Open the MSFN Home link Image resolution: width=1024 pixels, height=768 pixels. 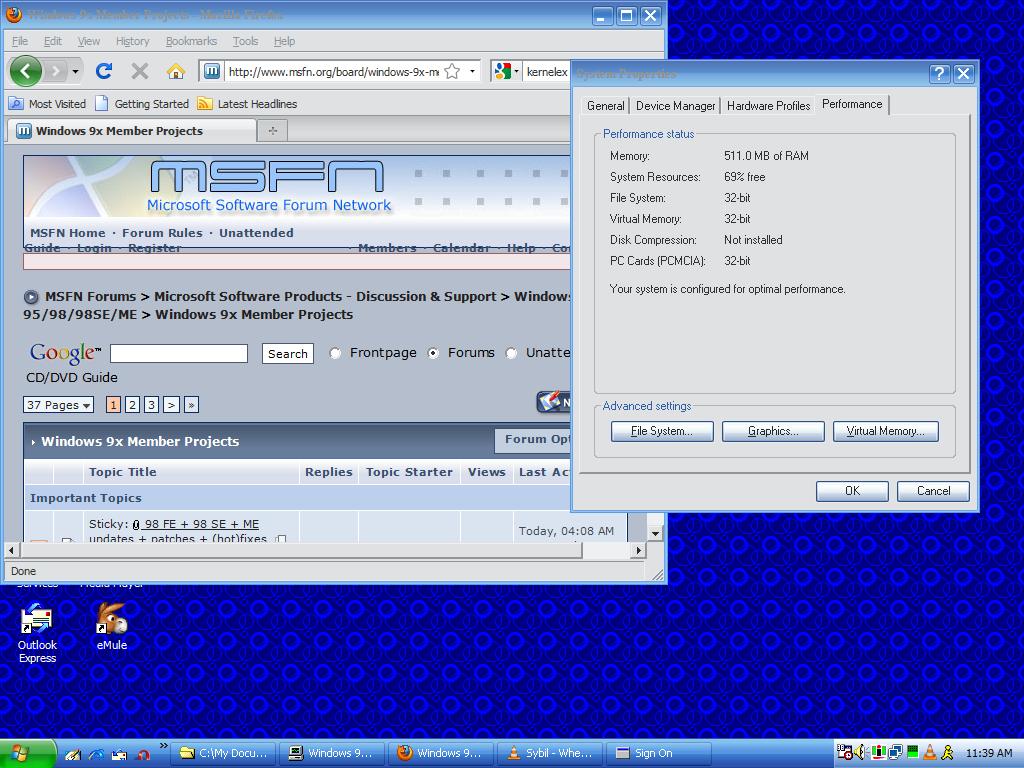(x=67, y=233)
